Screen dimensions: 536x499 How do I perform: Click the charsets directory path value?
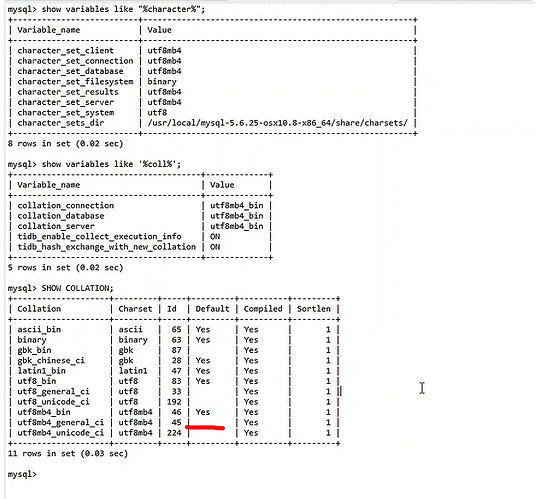coord(277,123)
